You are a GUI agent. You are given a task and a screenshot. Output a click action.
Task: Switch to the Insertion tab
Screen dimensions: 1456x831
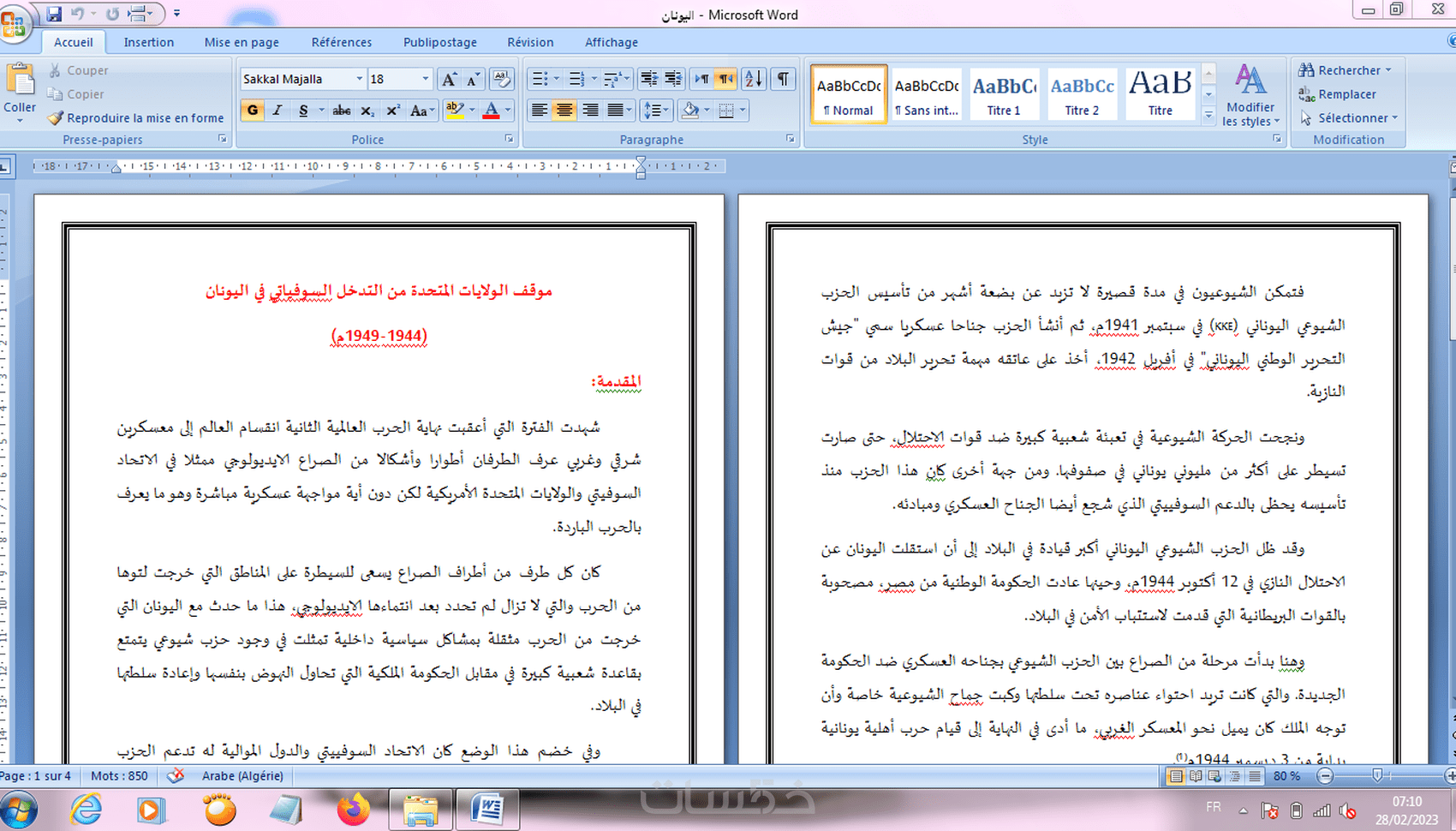[x=149, y=42]
